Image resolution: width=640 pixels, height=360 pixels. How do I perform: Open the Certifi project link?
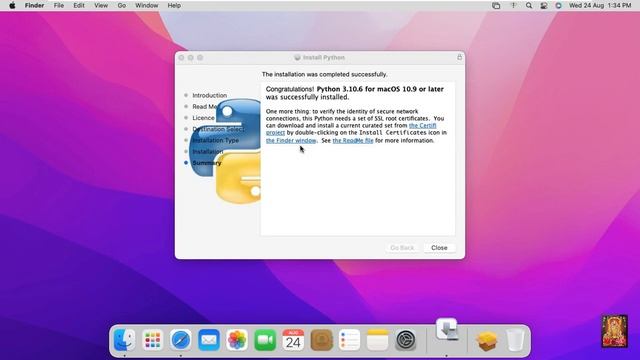click(422, 126)
